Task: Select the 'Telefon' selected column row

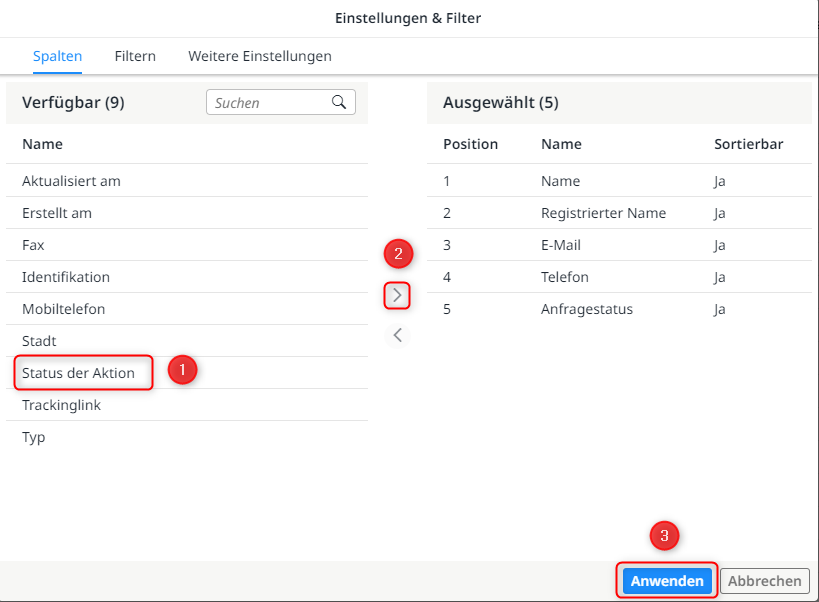Action: pyautogui.click(x=565, y=277)
